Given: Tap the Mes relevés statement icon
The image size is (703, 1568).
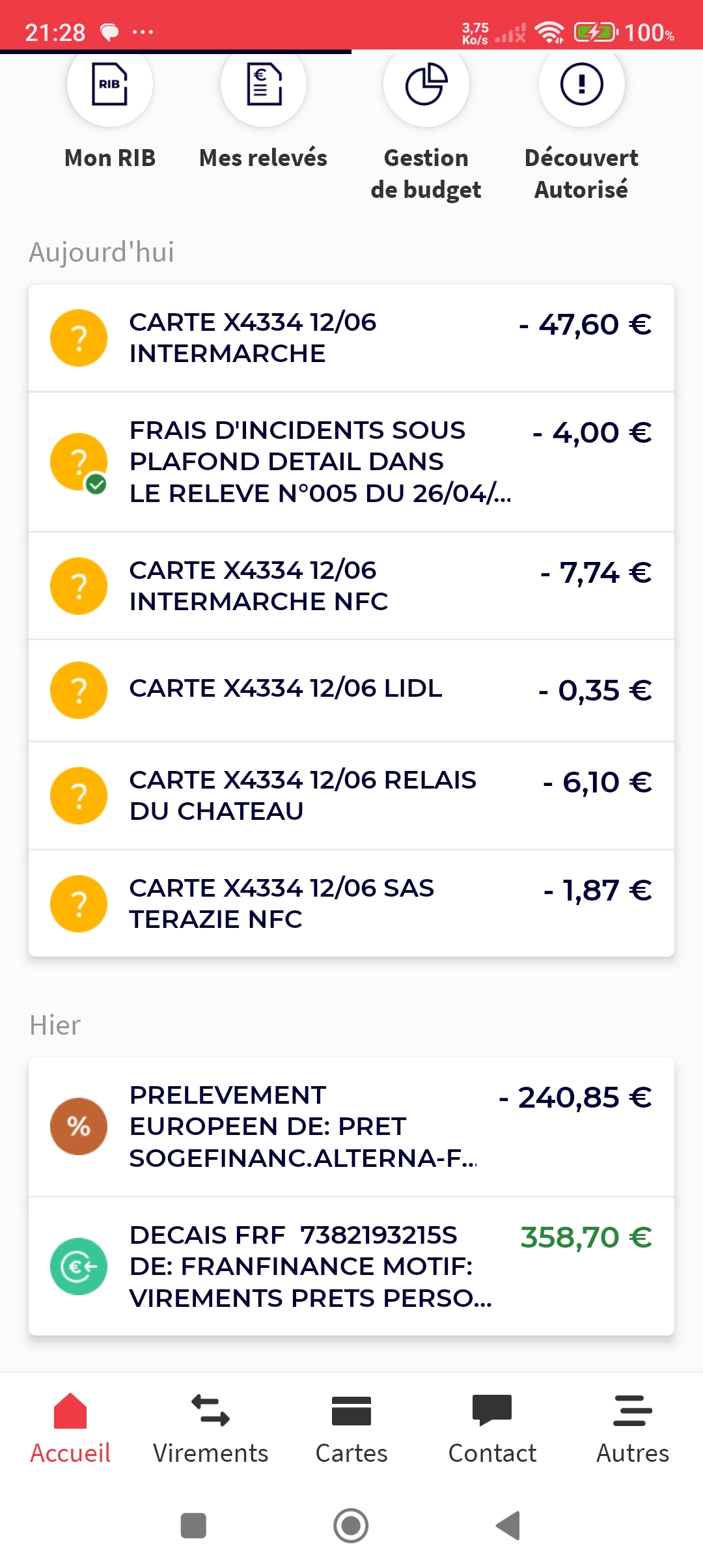Looking at the screenshot, I should click(x=264, y=85).
